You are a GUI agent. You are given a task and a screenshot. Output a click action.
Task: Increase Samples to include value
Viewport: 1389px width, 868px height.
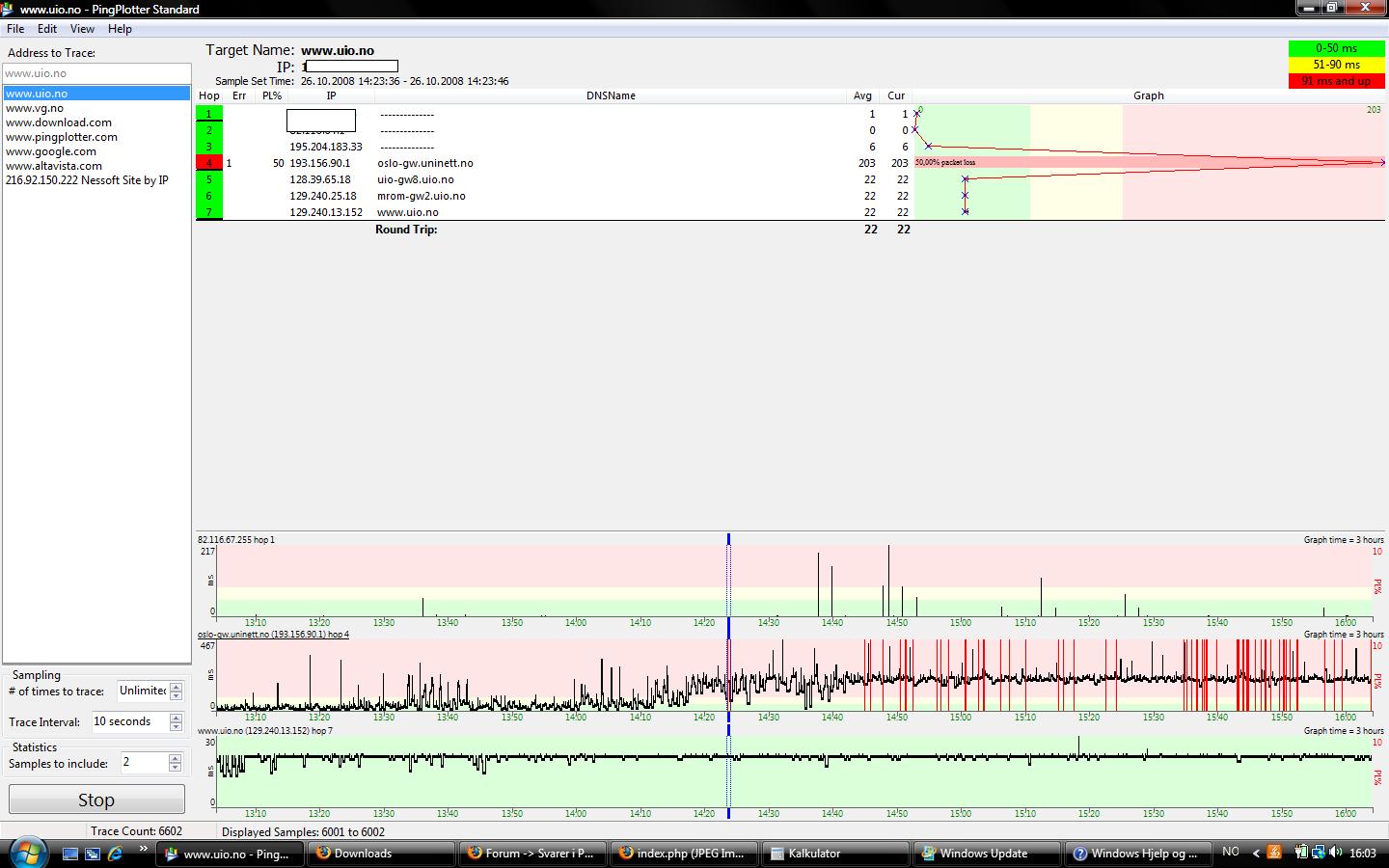pos(175,759)
